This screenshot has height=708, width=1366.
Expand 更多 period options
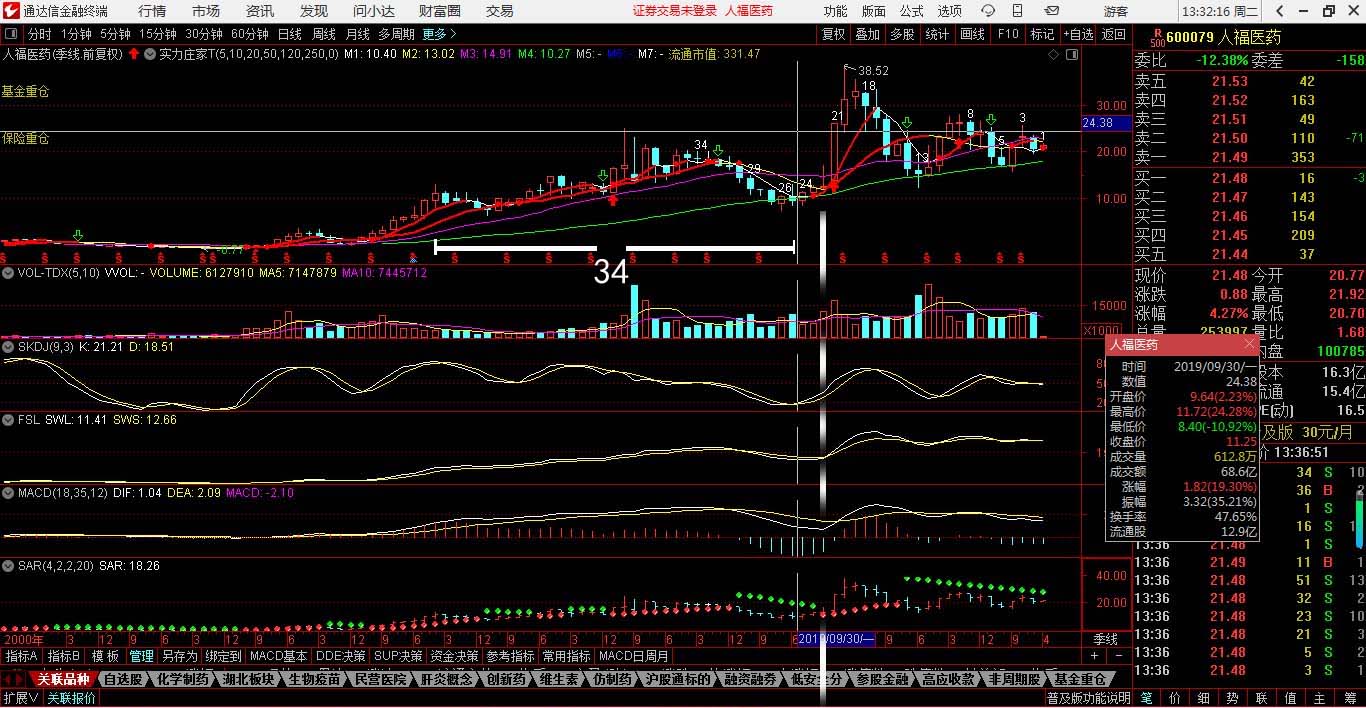pos(434,33)
